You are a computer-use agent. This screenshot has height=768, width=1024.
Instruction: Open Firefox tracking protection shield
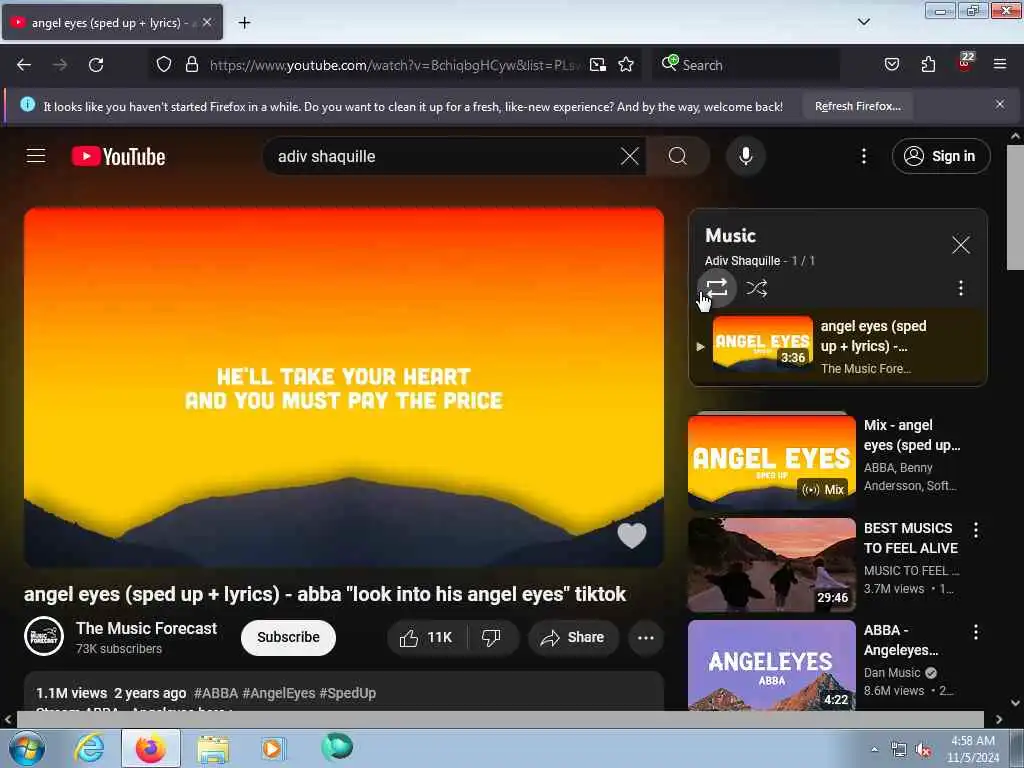163,64
